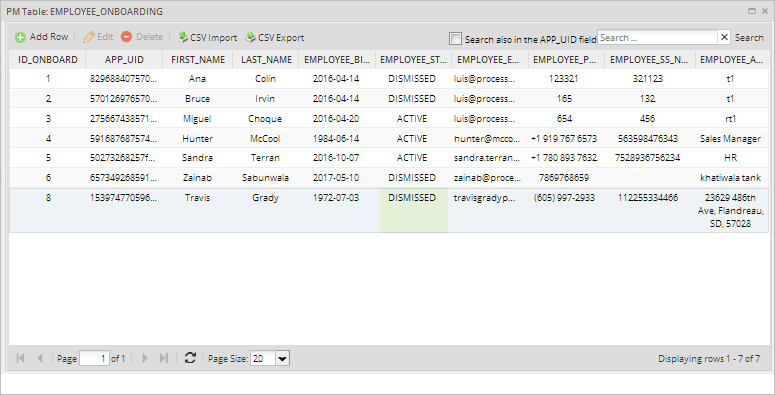775x395 pixels.
Task: Click the page number input box
Action: pos(94,358)
